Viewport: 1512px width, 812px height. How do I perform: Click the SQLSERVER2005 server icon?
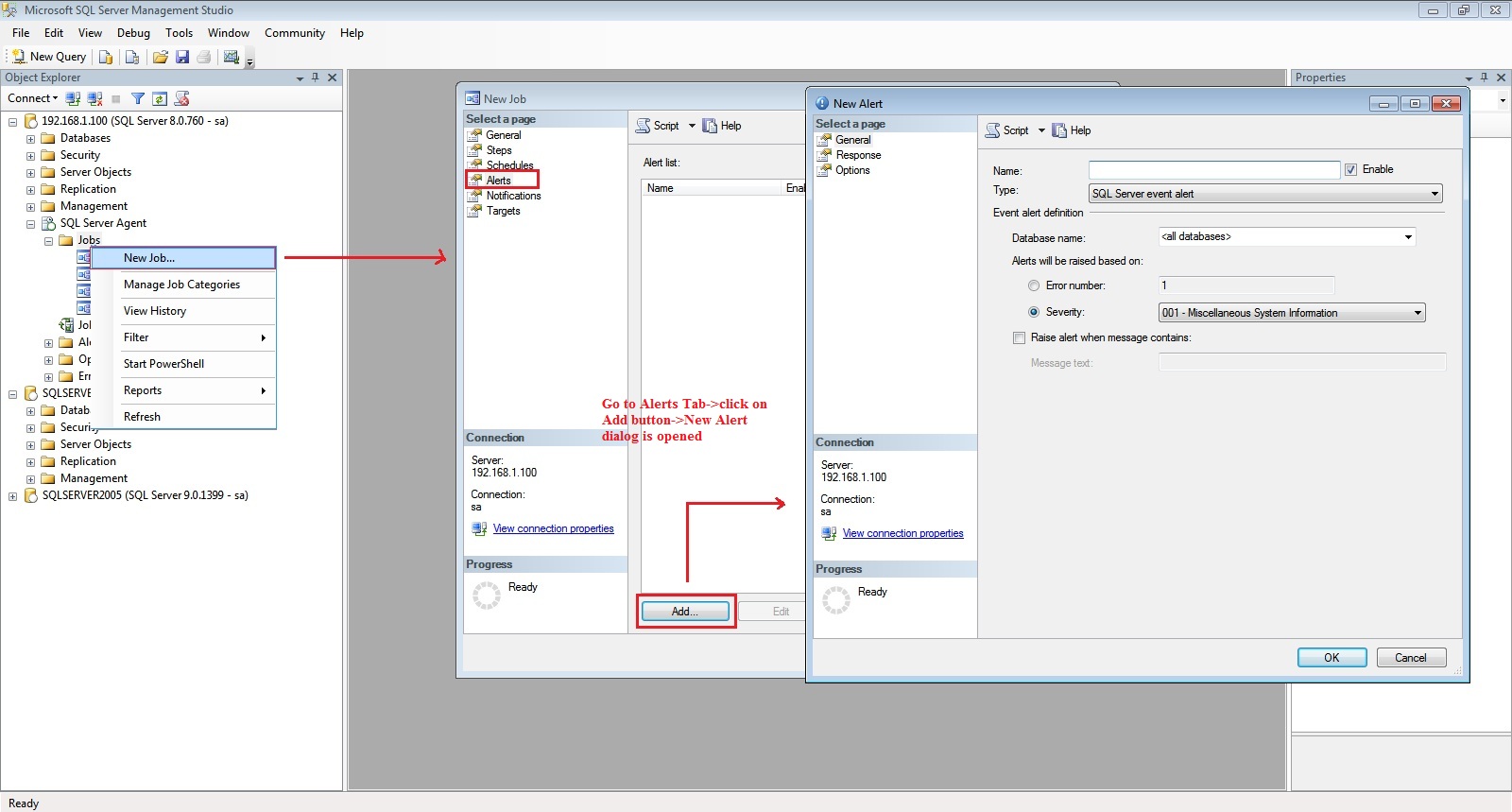coord(30,495)
